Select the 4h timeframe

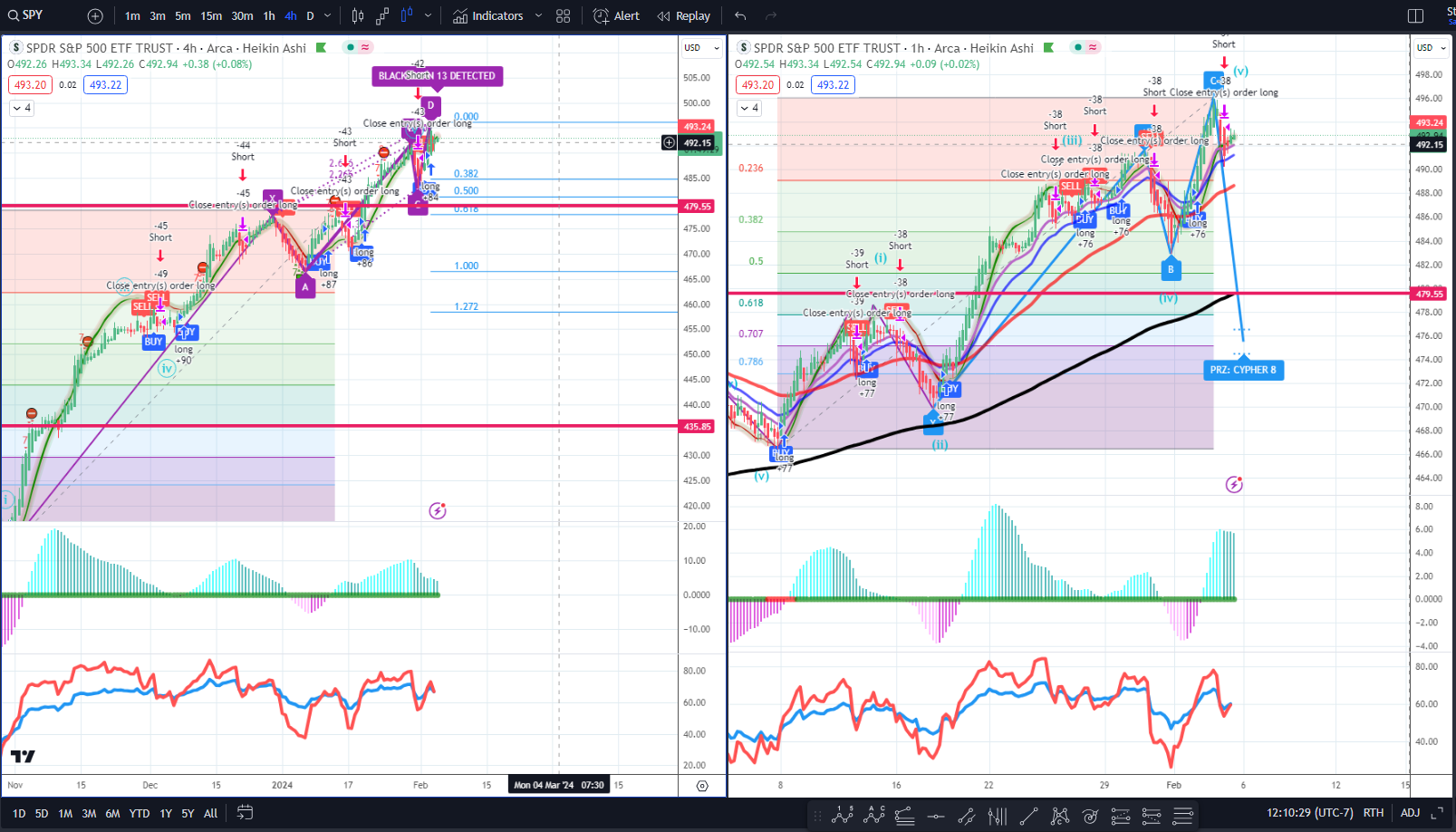pos(291,16)
